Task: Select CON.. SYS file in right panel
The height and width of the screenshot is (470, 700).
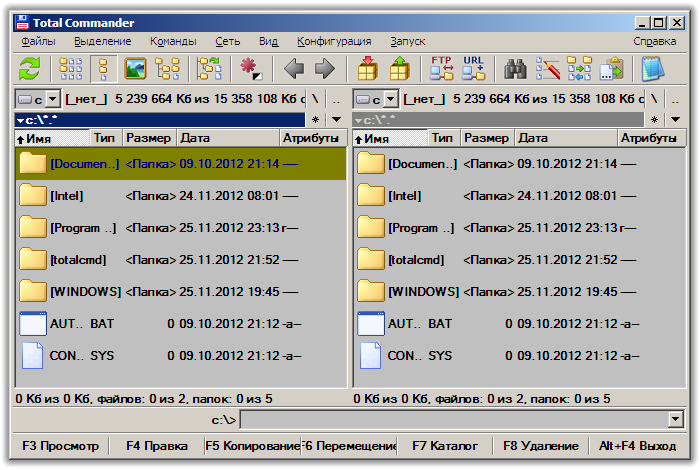Action: (419, 355)
